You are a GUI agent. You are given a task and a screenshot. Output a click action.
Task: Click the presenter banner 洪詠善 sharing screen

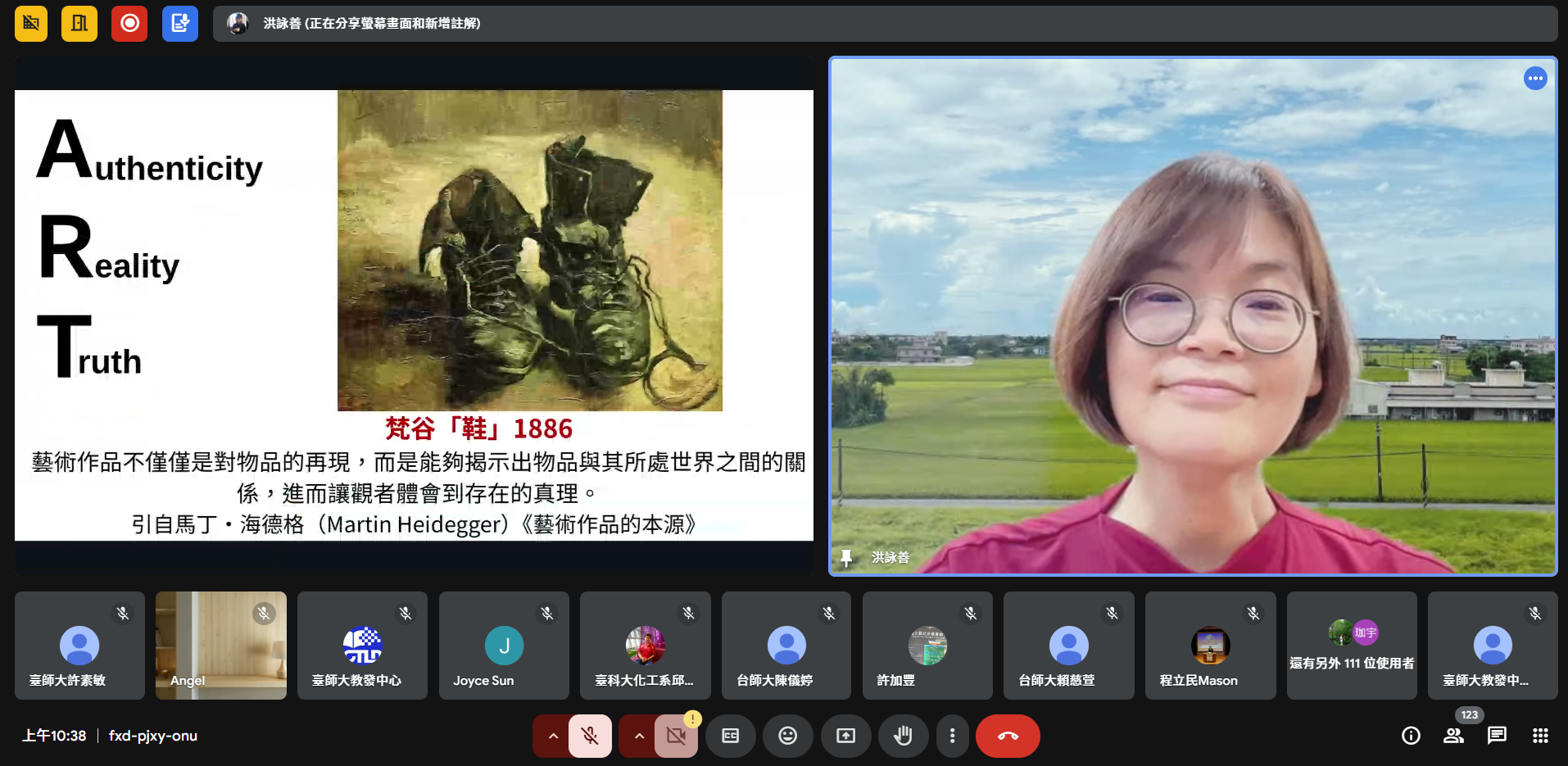(885, 24)
